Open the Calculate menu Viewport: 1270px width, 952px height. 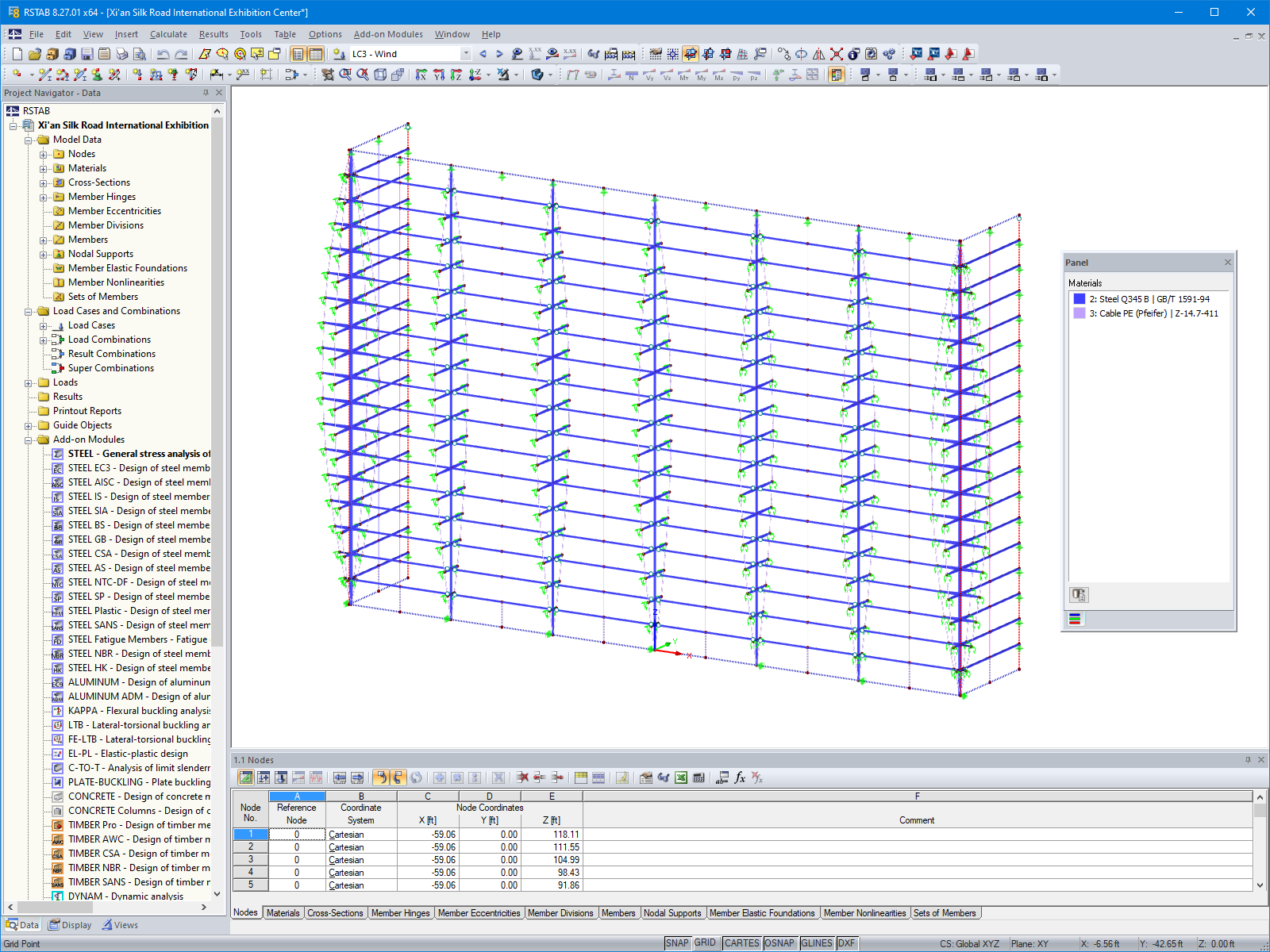(x=168, y=34)
